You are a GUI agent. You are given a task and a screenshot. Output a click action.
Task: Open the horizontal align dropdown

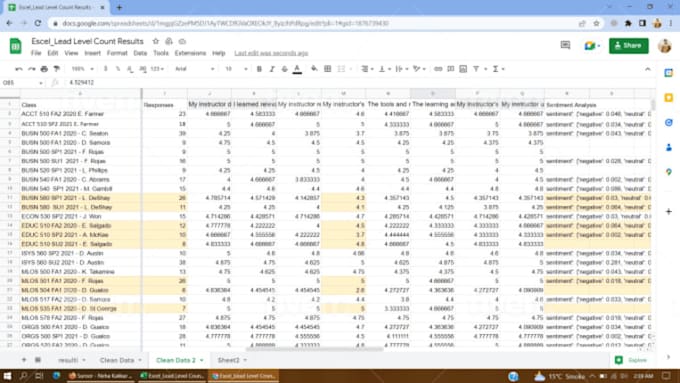367,69
